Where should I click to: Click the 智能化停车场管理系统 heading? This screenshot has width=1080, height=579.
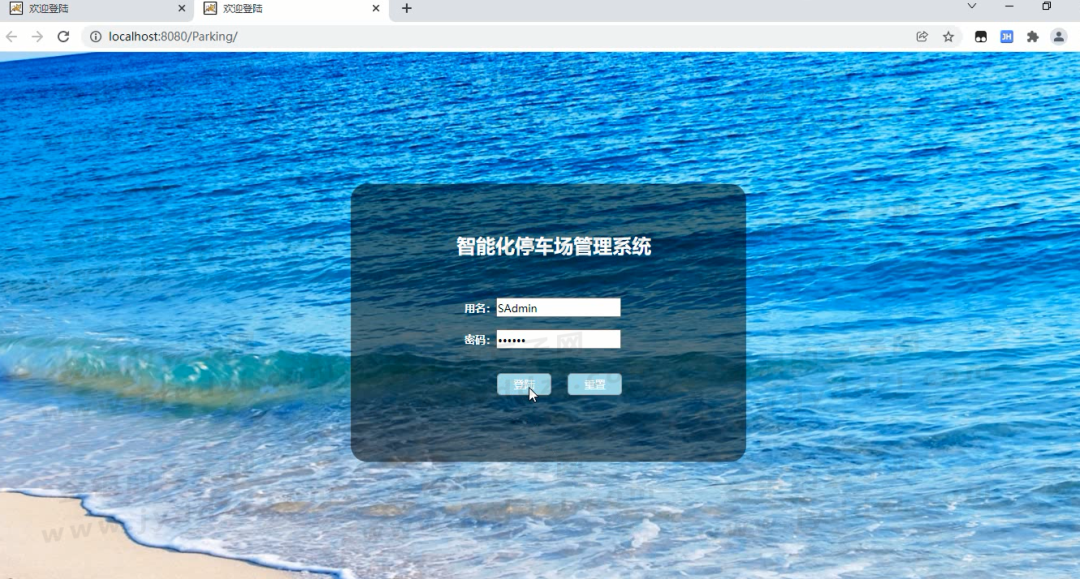[x=554, y=246]
